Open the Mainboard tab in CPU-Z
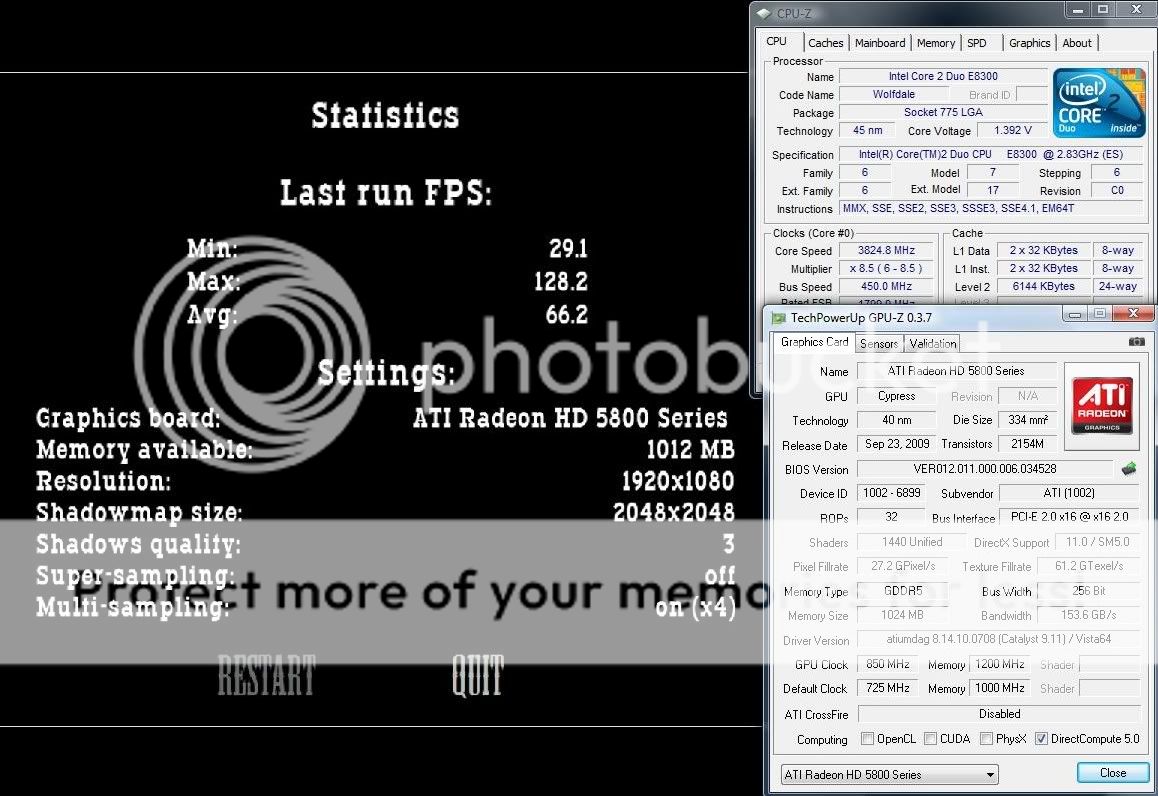Viewport: 1158px width, 796px height. pos(880,43)
